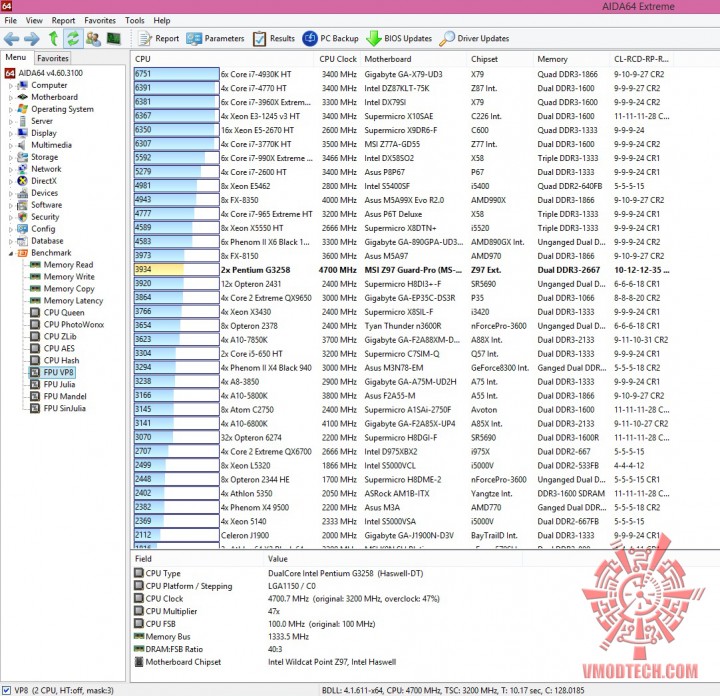720x696 pixels.
Task: Click the 2112 Celeron J1900 score bar
Action: (176, 535)
